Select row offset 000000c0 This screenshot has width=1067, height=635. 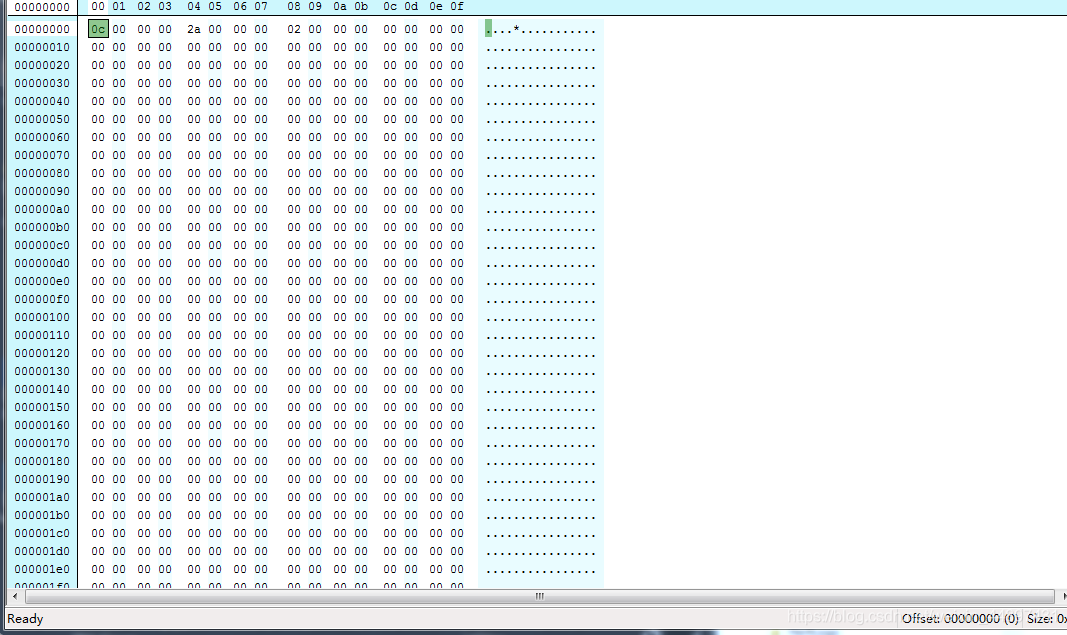pos(42,246)
